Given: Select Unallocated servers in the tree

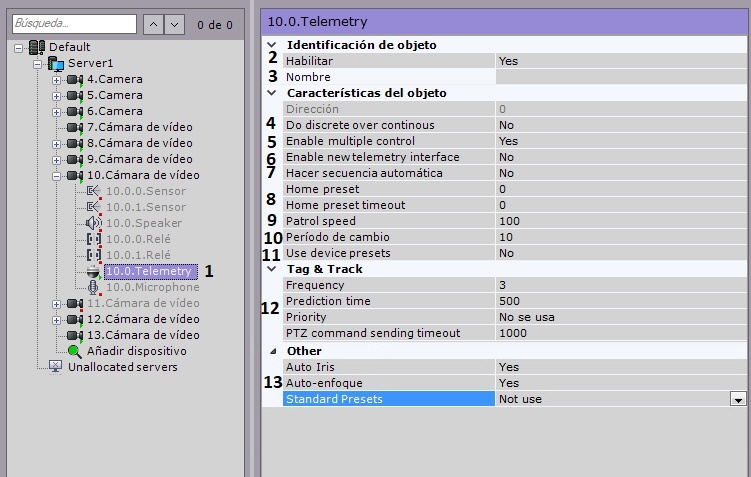Looking at the screenshot, I should pos(123,367).
